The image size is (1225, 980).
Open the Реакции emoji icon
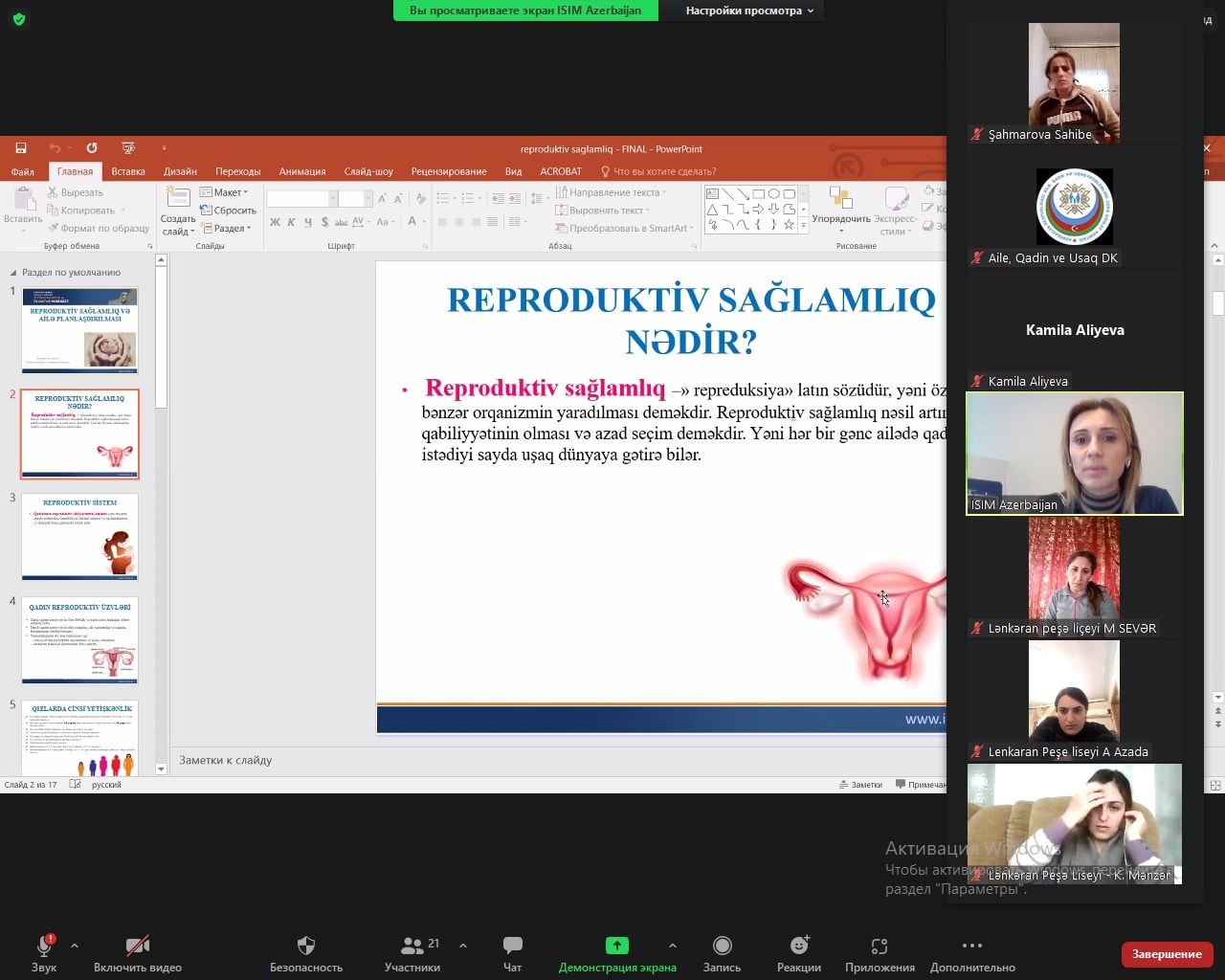[799, 946]
